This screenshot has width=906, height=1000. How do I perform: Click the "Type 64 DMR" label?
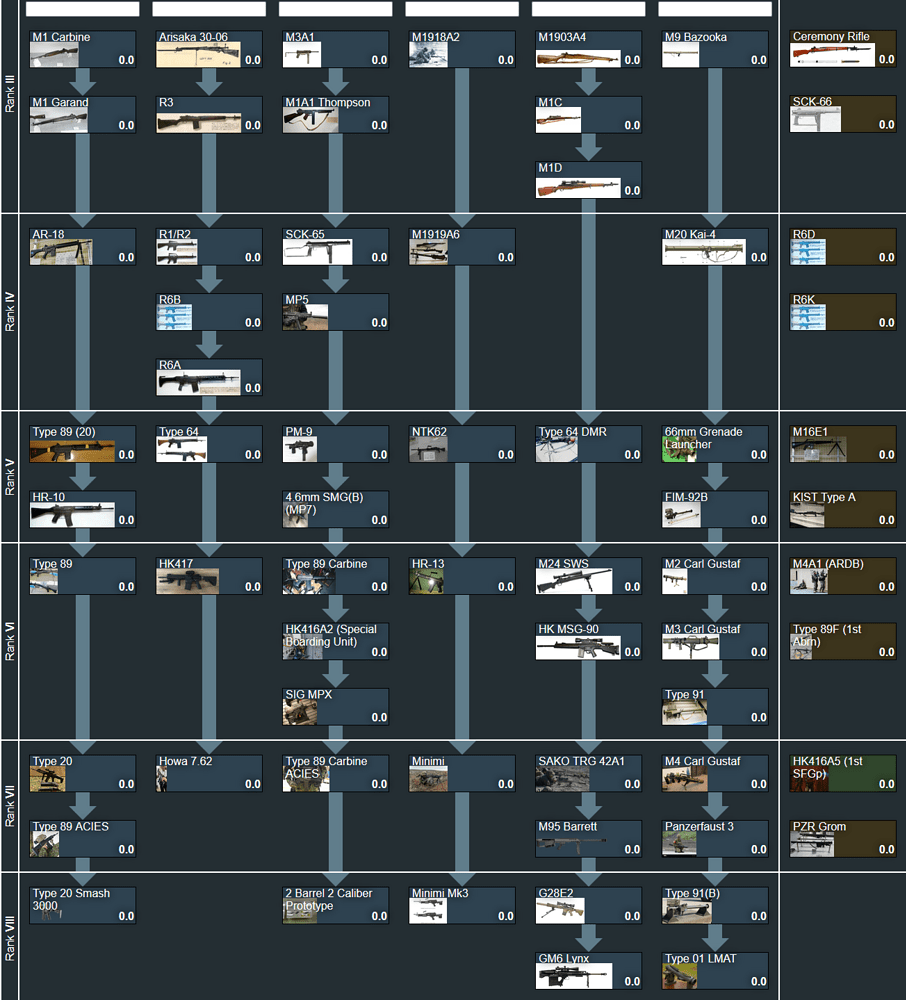coord(573,432)
